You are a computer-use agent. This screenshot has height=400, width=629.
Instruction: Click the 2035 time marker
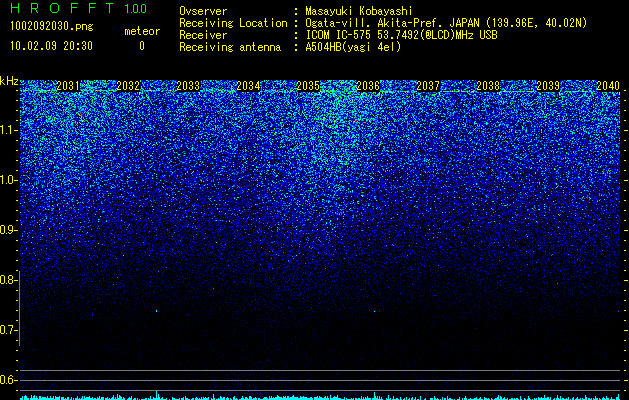(x=308, y=85)
